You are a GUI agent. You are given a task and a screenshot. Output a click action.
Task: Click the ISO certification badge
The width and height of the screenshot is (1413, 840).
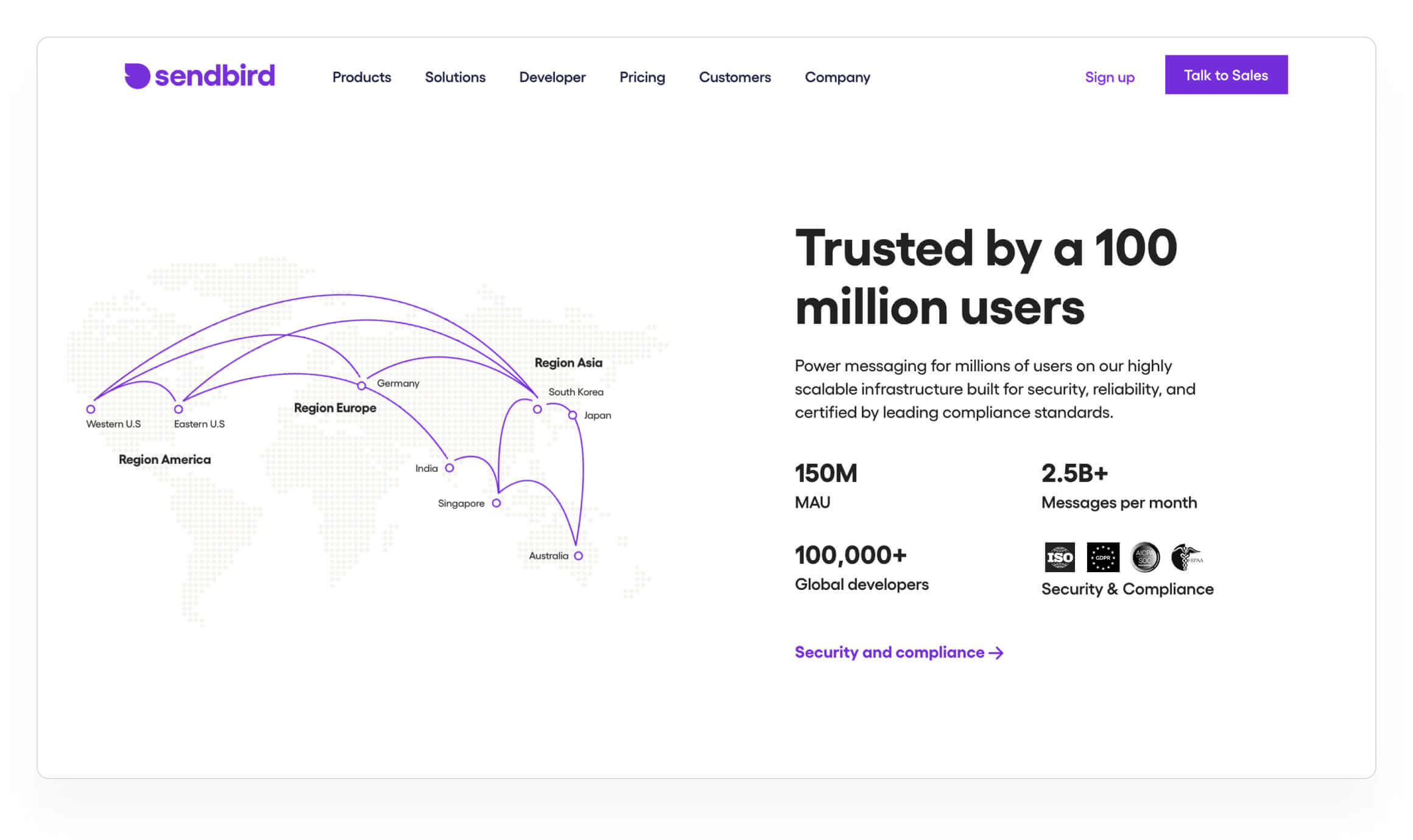(1059, 557)
